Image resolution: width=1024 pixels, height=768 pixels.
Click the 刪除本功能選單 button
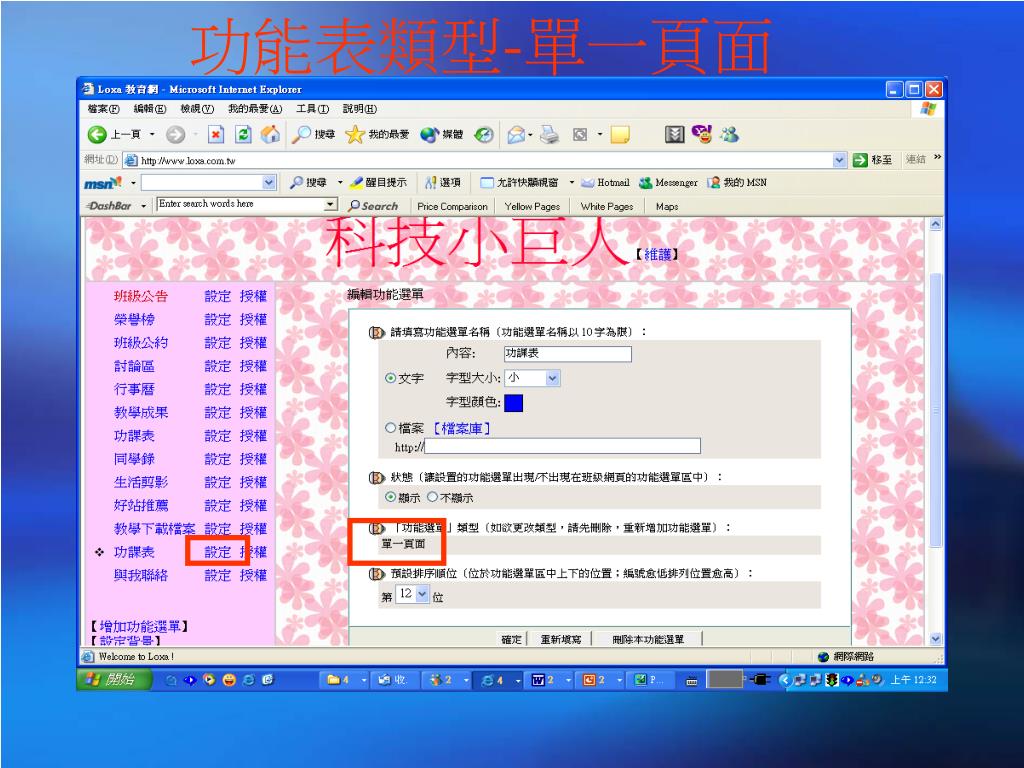pos(648,639)
